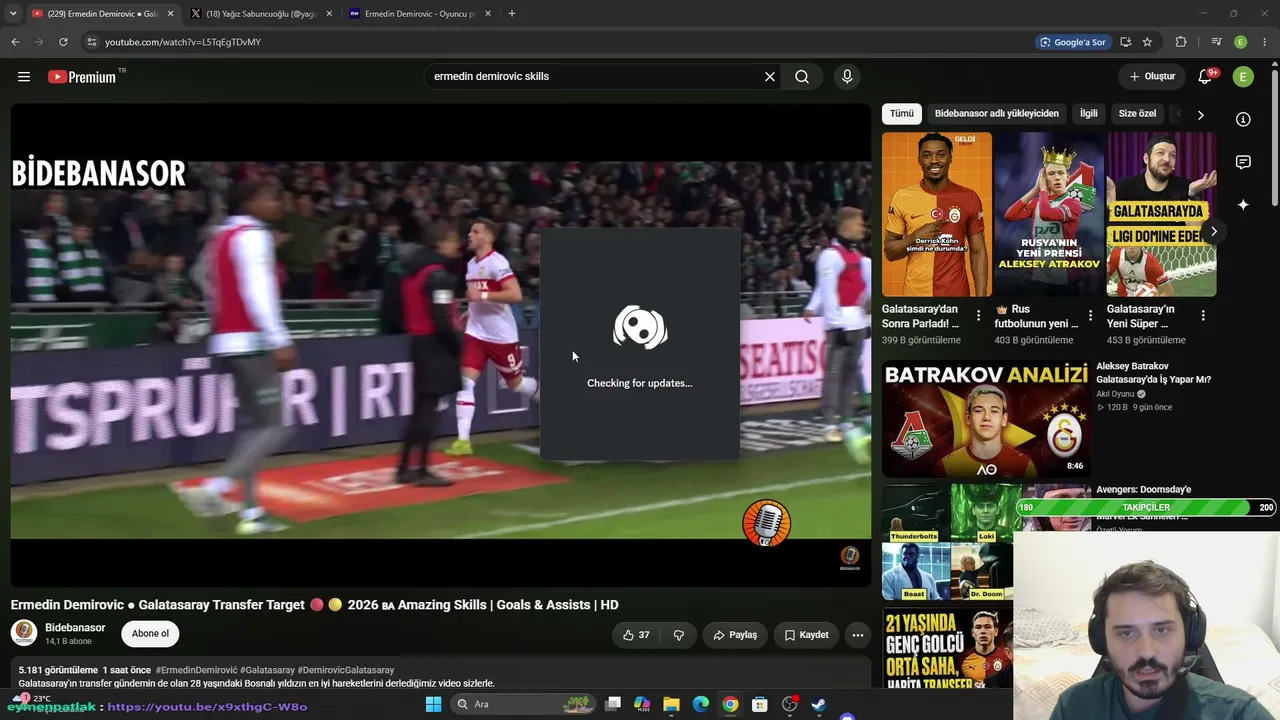The width and height of the screenshot is (1280, 720).
Task: Select the İlgili filter chip
Action: 1088,114
